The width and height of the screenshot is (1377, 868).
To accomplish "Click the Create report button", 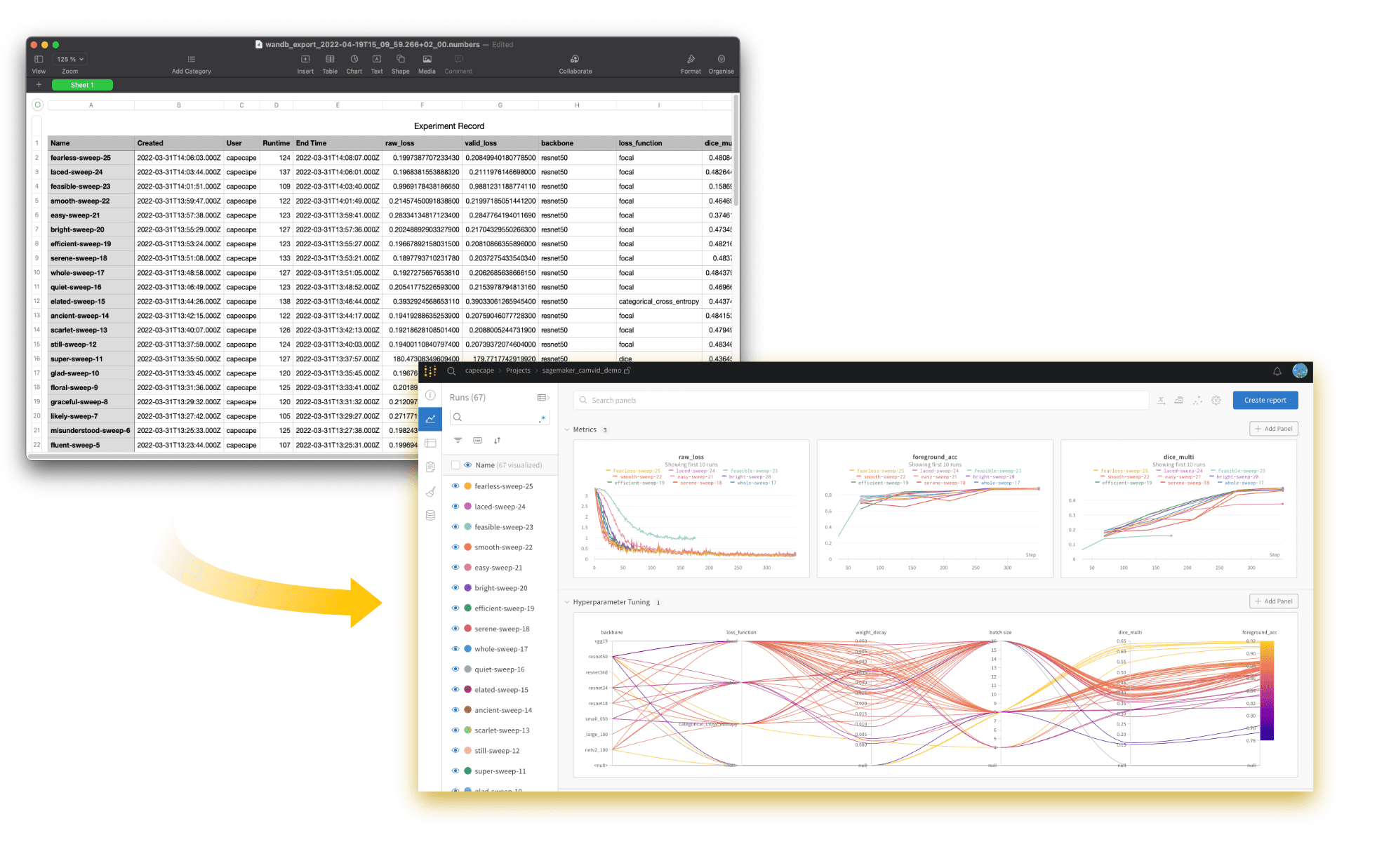I will point(1265,400).
